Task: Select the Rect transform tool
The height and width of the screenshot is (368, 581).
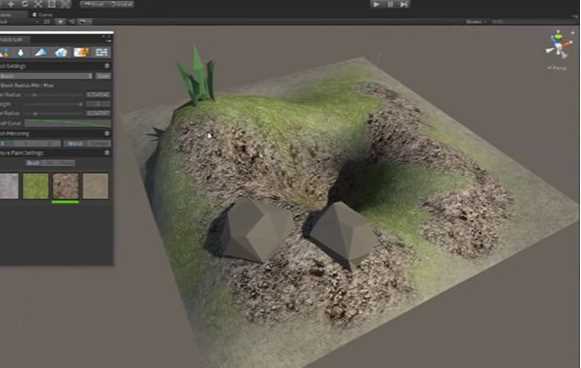Action: [52, 4]
